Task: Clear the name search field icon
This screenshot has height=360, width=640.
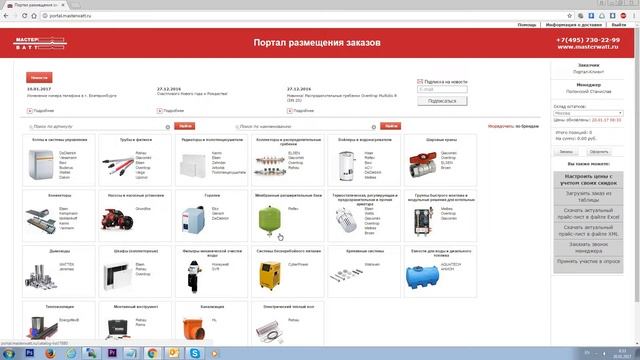Action: coord(373,127)
